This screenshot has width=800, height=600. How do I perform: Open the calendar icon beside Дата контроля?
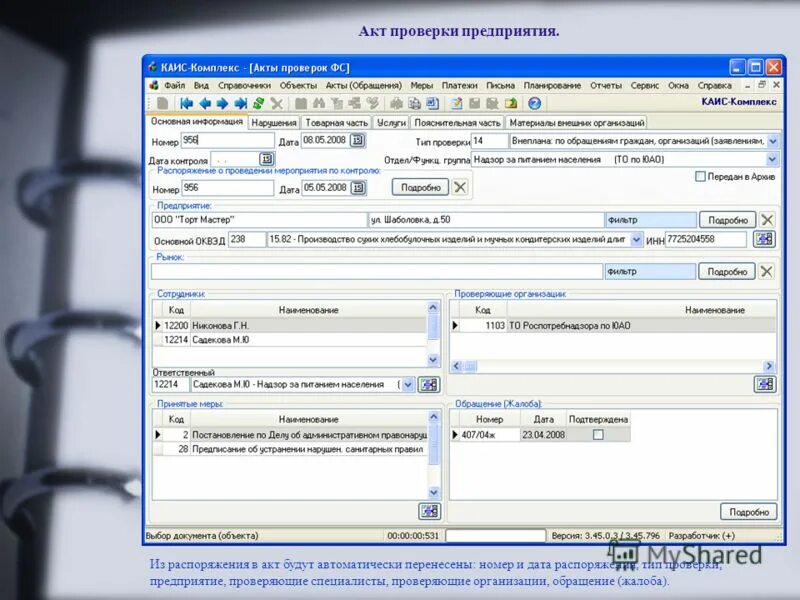coord(266,158)
